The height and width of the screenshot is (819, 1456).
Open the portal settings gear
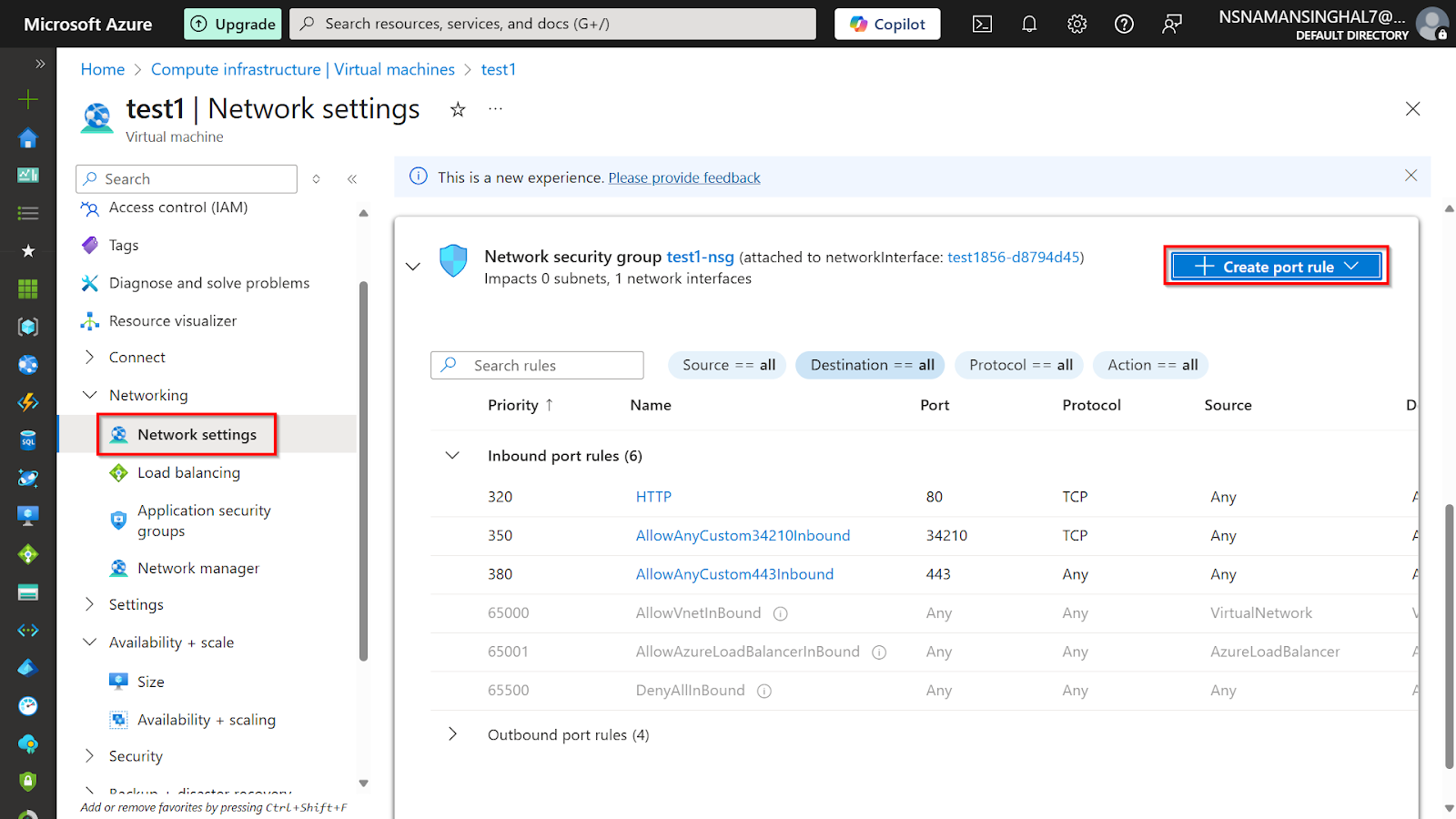(1077, 25)
